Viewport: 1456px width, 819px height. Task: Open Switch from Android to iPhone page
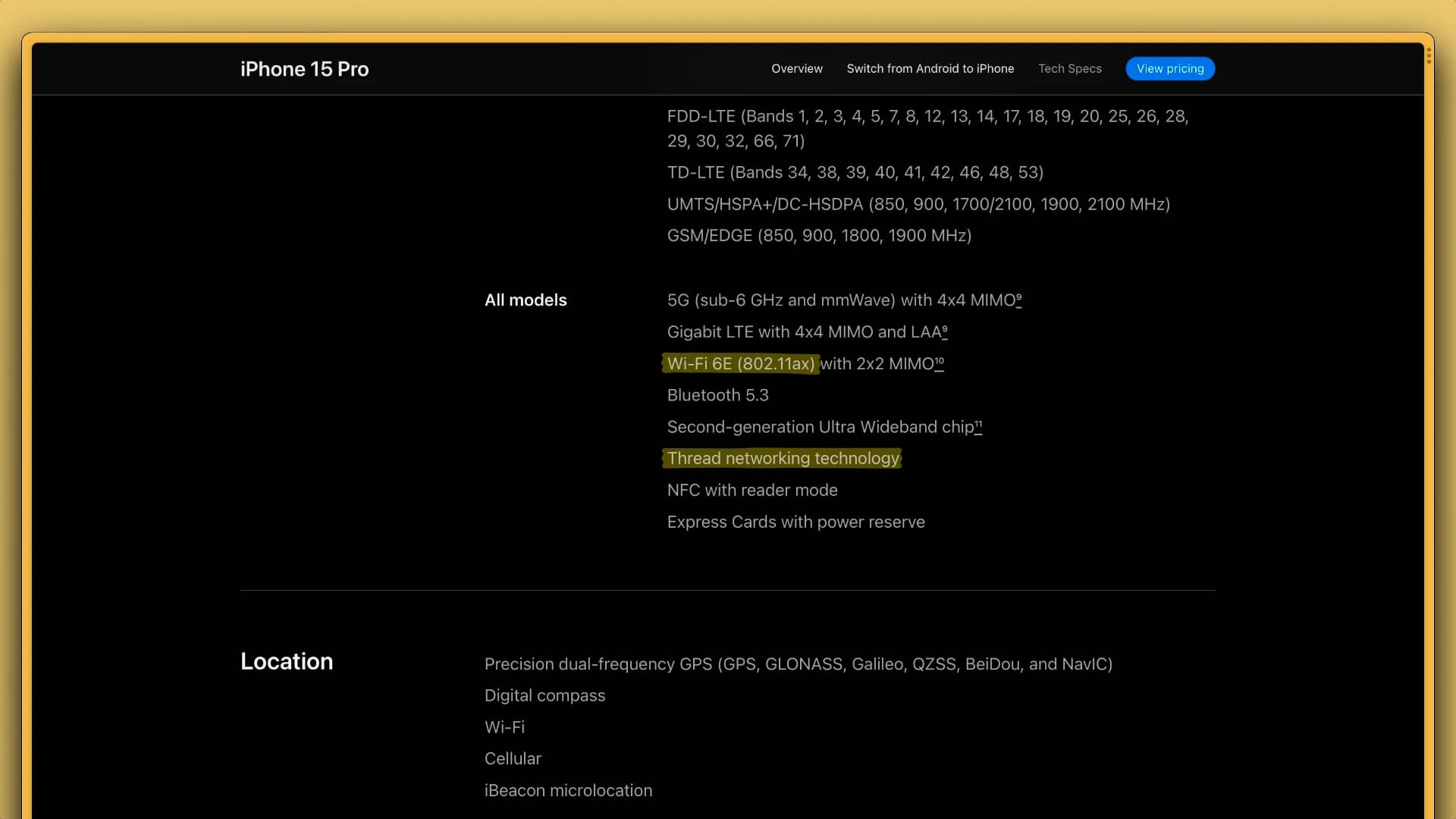click(x=930, y=69)
